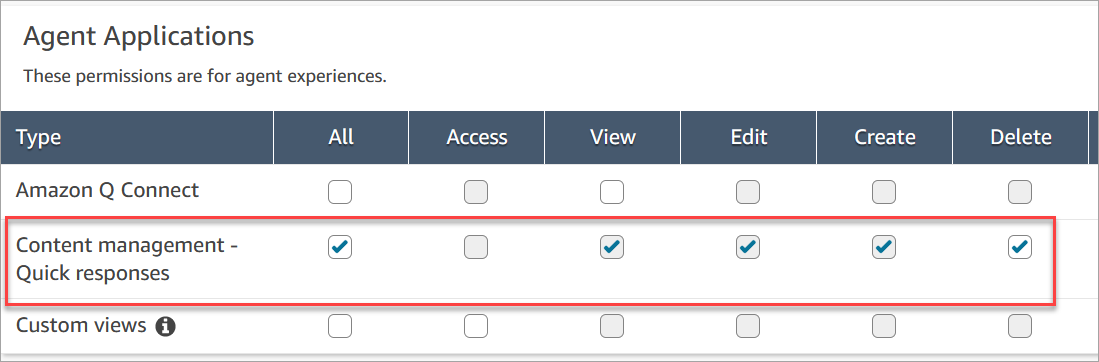This screenshot has height=362, width=1099.
Task: Click the Delete column header
Action: pyautogui.click(x=1020, y=137)
